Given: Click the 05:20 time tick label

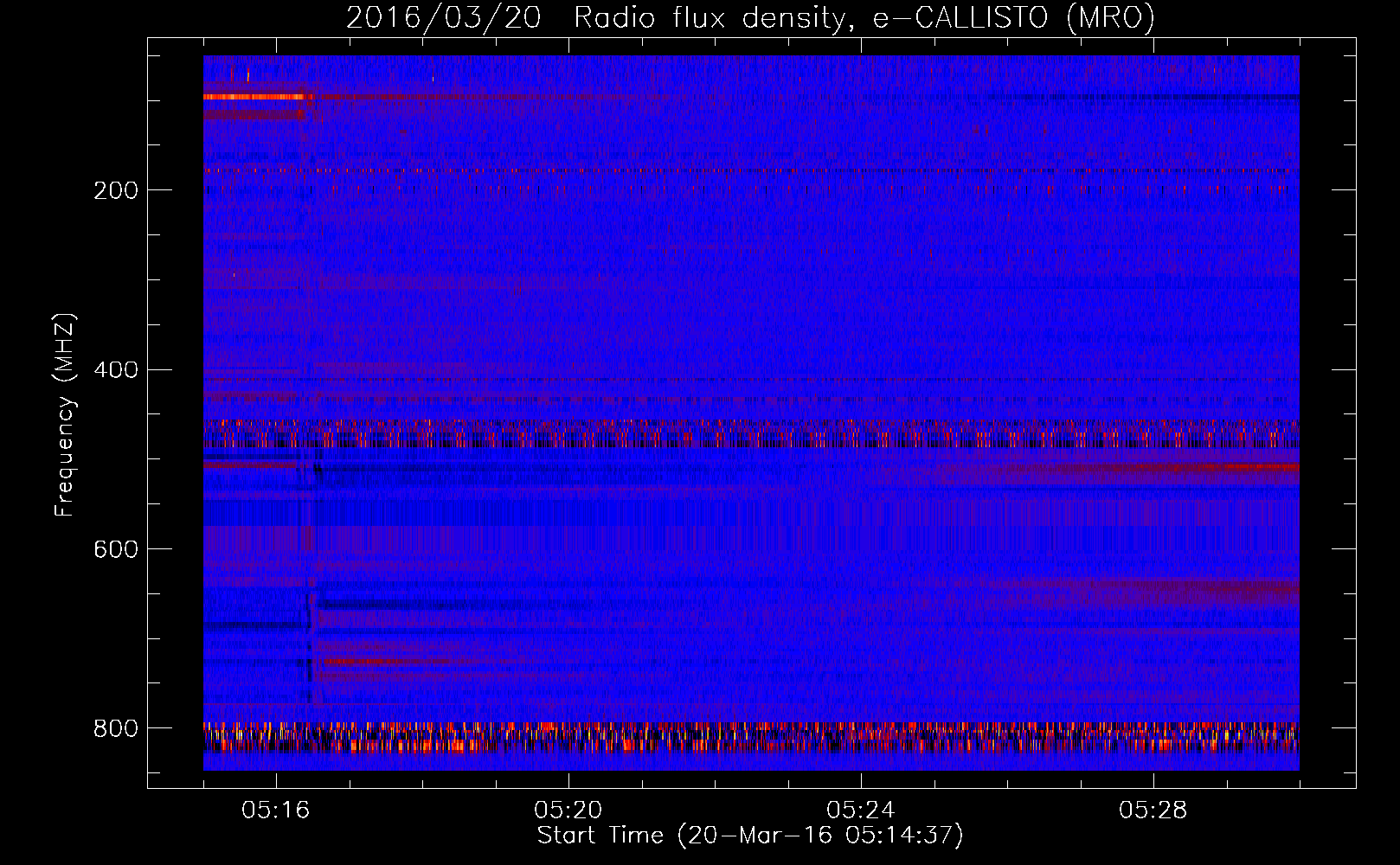Looking at the screenshot, I should pyautogui.click(x=568, y=811).
